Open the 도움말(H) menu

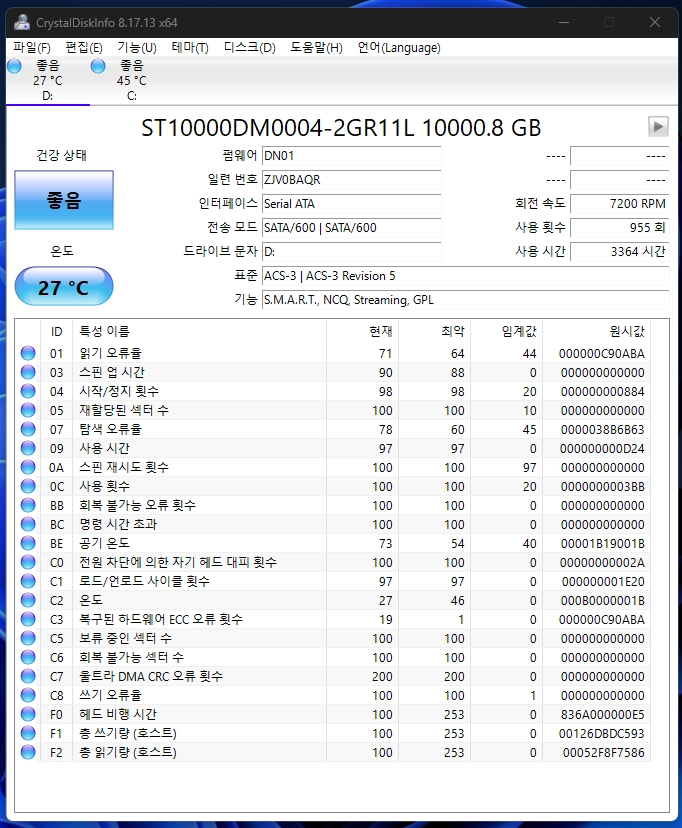[316, 48]
